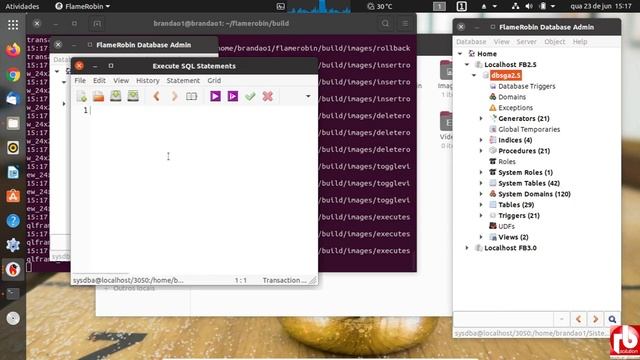Expand the Procedures (21) node
This screenshot has width=640, height=360.
(x=481, y=151)
